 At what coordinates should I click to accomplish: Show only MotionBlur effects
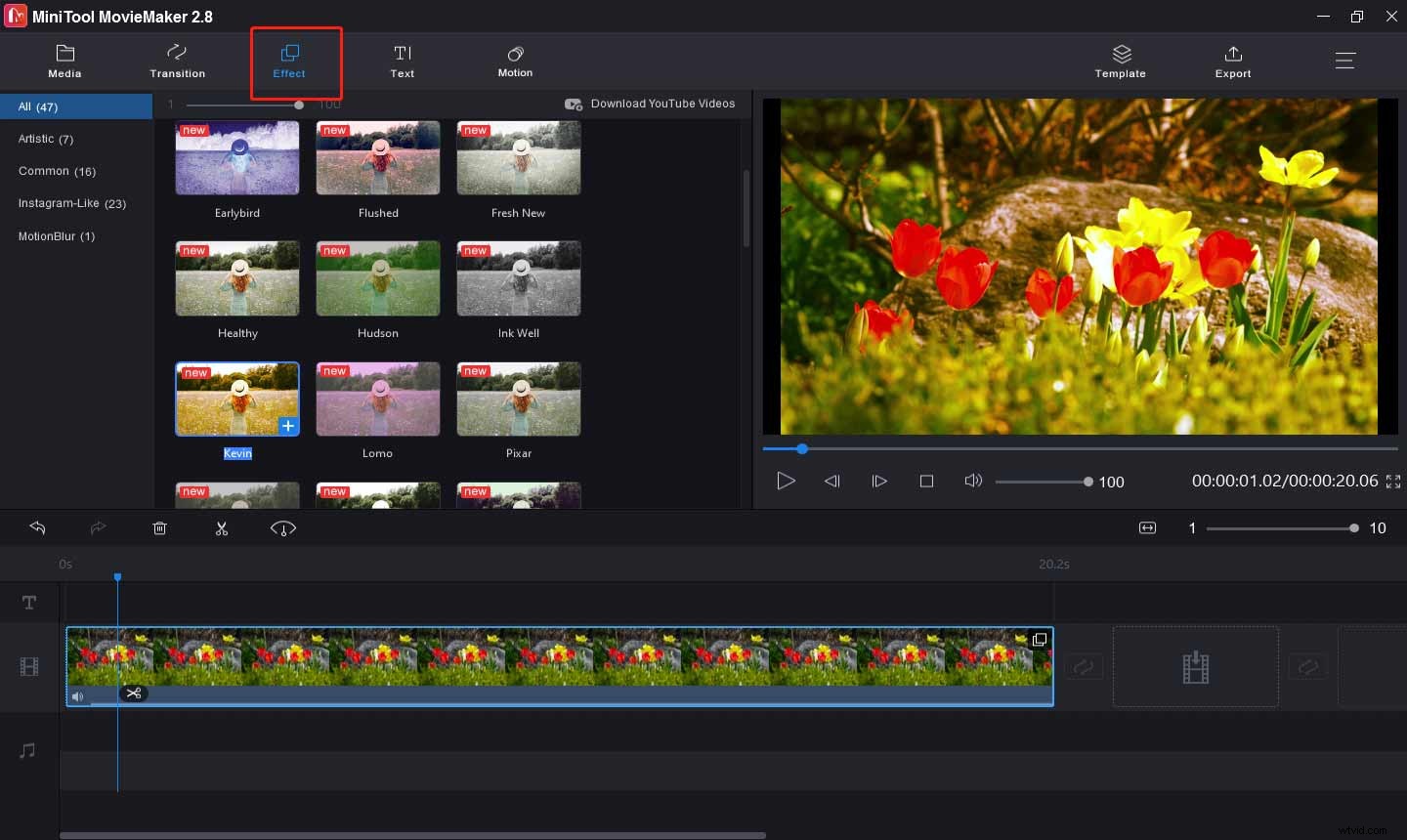tap(56, 235)
